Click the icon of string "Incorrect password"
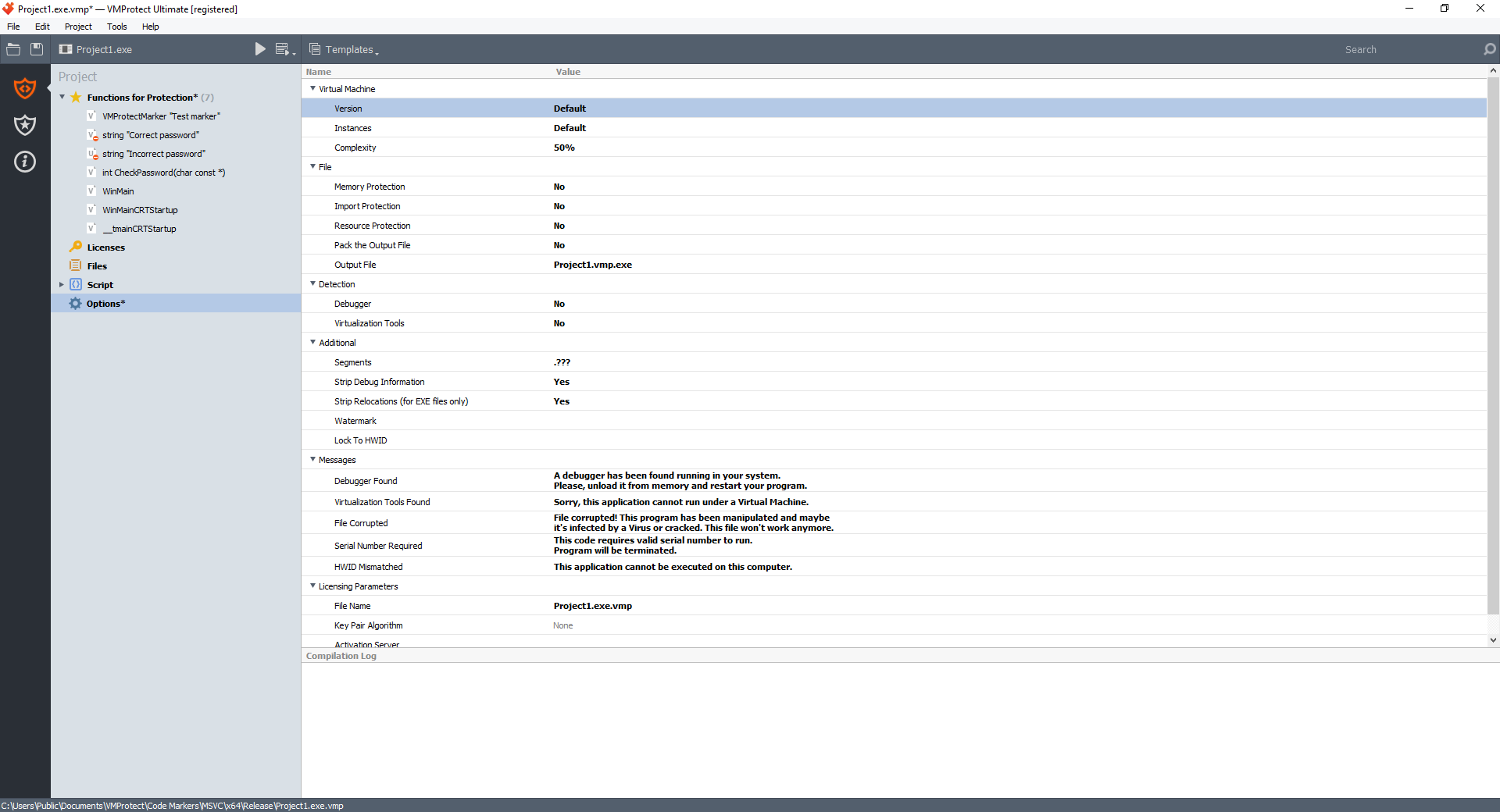1500x812 pixels. pyautogui.click(x=91, y=154)
